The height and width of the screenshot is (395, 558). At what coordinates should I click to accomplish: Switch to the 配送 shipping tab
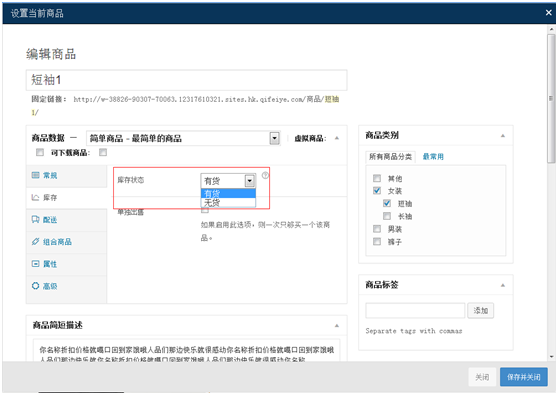(x=66, y=220)
